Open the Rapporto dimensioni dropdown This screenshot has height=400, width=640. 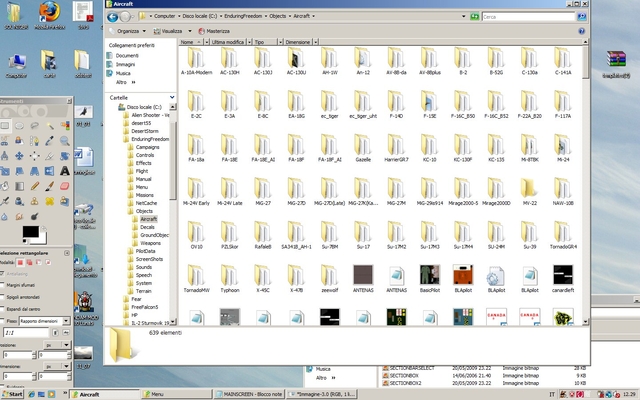coord(45,321)
